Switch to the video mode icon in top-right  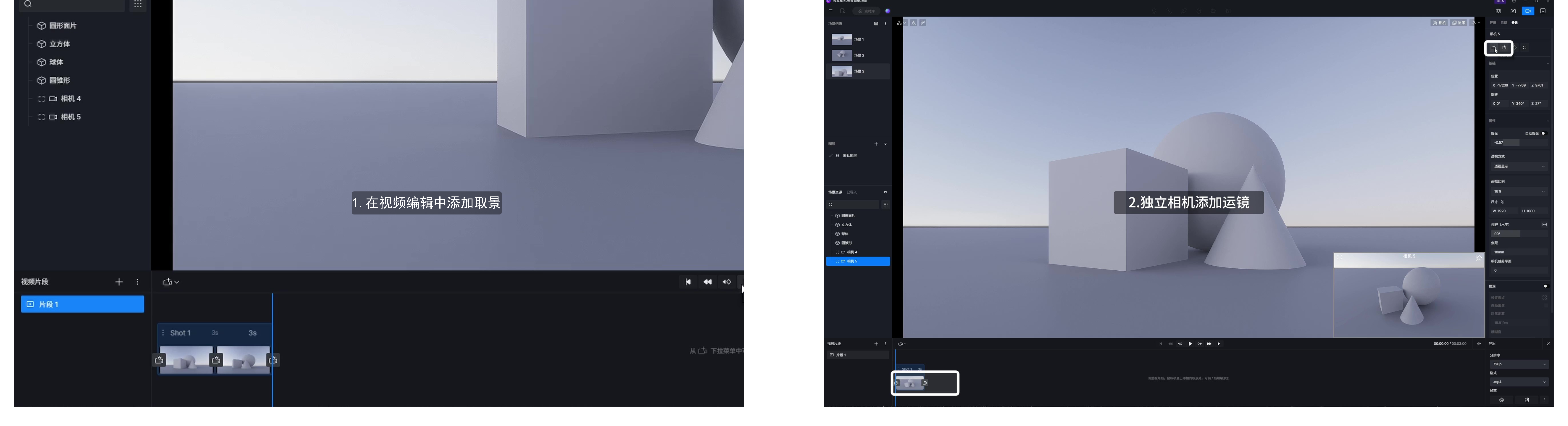[1528, 11]
